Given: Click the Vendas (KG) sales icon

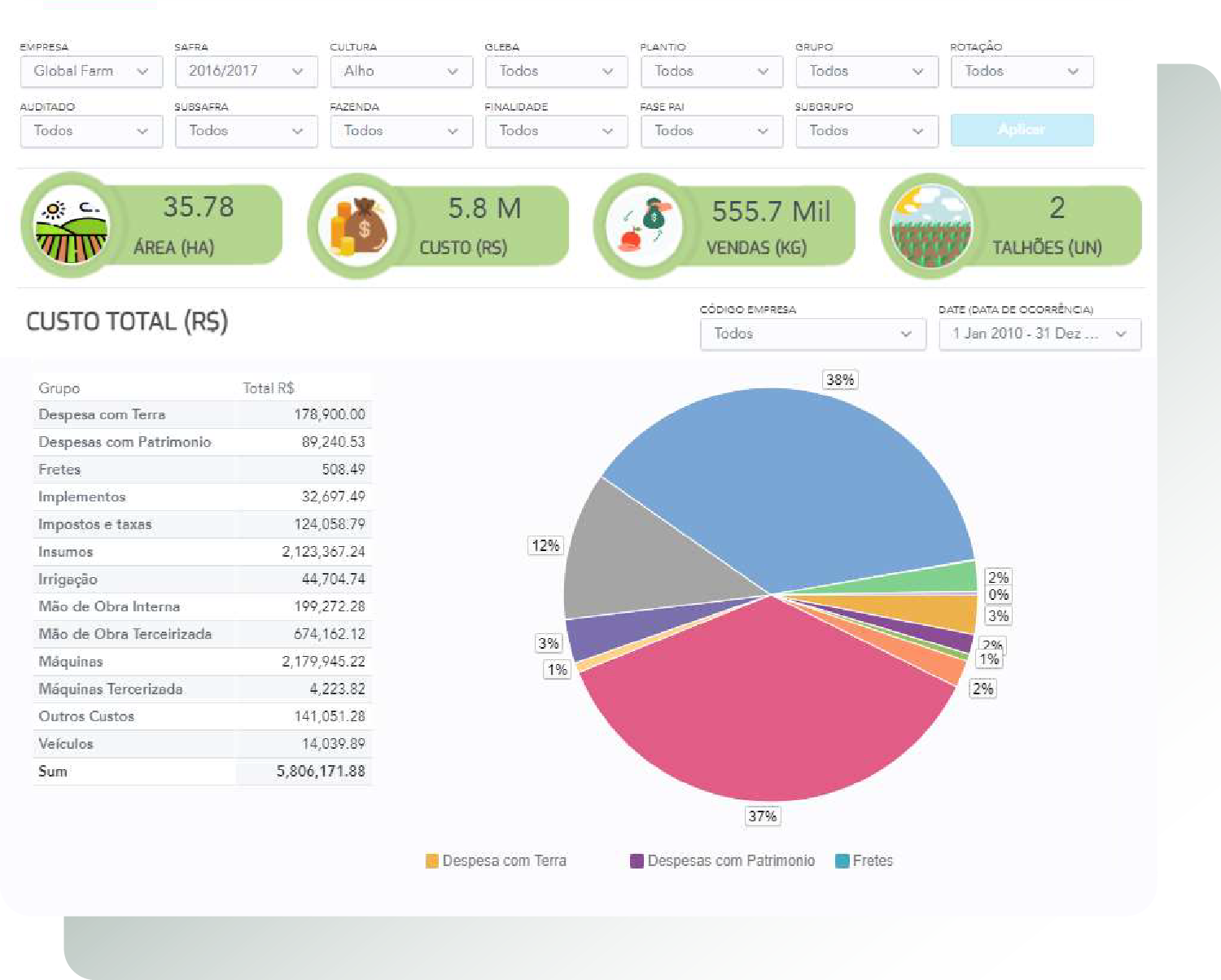Looking at the screenshot, I should click(x=643, y=227).
